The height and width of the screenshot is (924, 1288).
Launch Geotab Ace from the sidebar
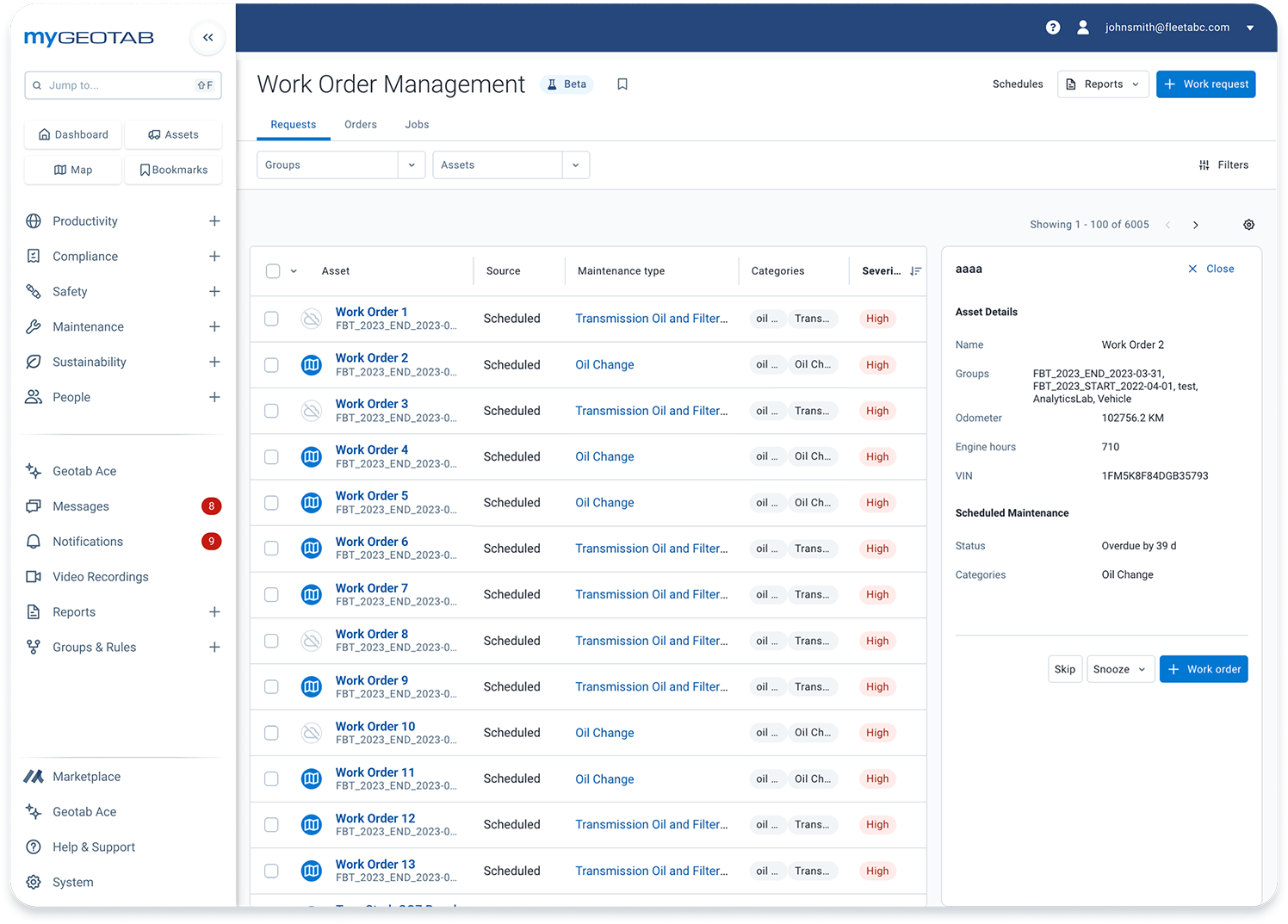[x=84, y=471]
